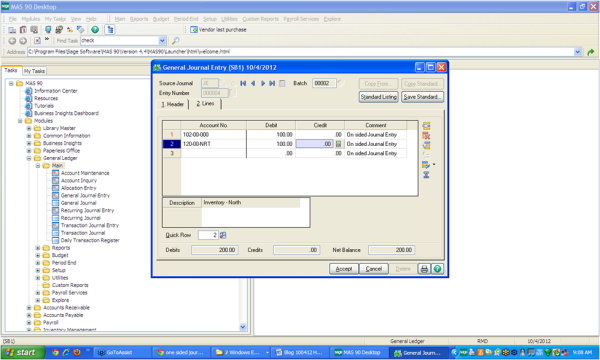The width and height of the screenshot is (600, 360).
Task: Select row header number 3 in grid
Action: click(172, 153)
